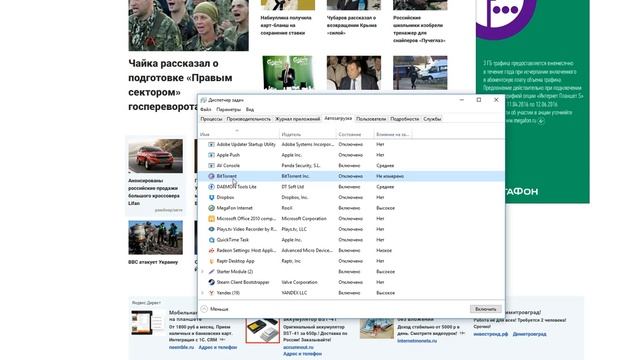Image resolution: width=640 pixels, height=360 pixels.
Task: Click the green MegaFon ad banner
Action: 532,101
